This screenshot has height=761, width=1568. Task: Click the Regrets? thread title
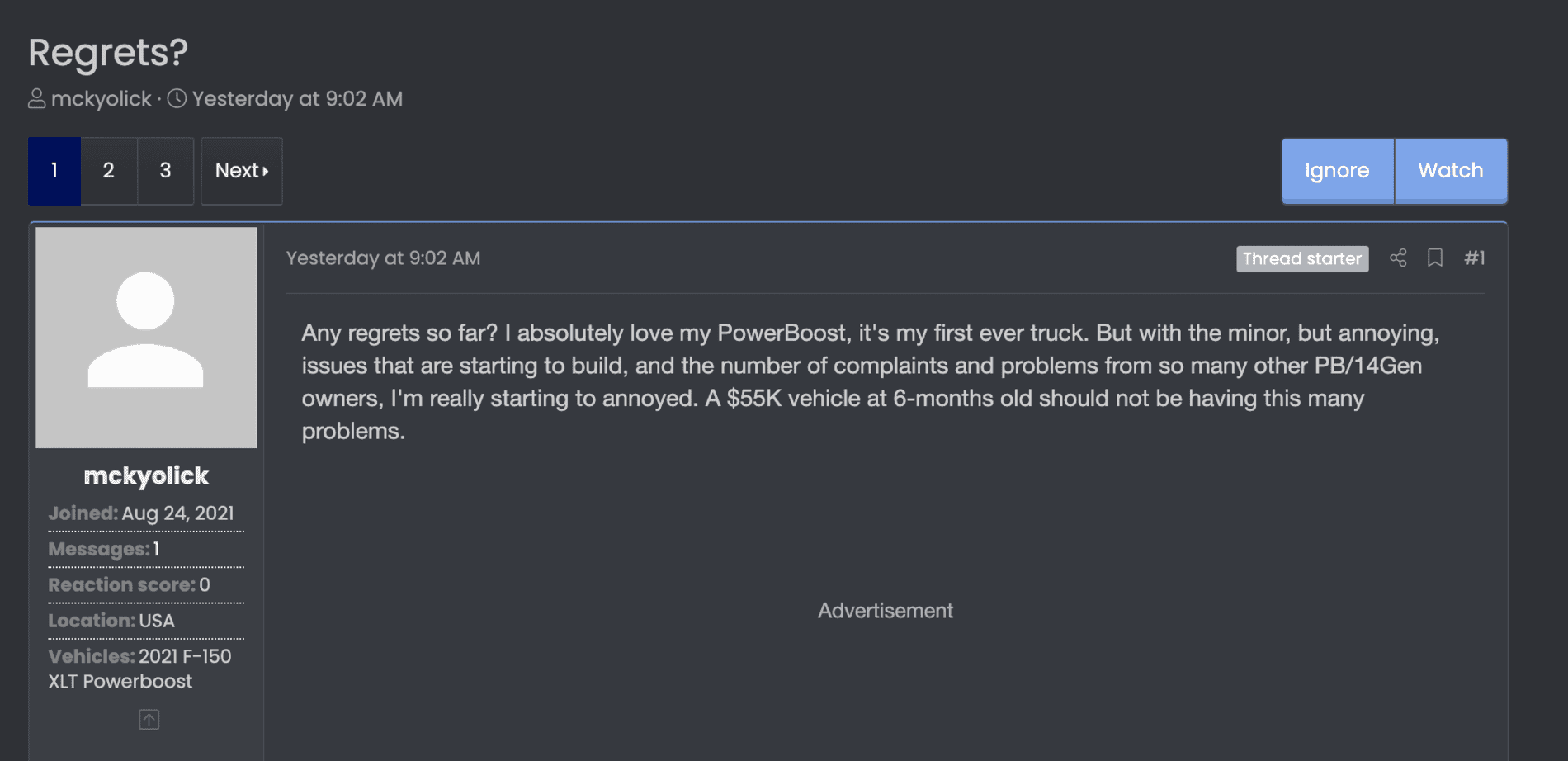[x=108, y=53]
